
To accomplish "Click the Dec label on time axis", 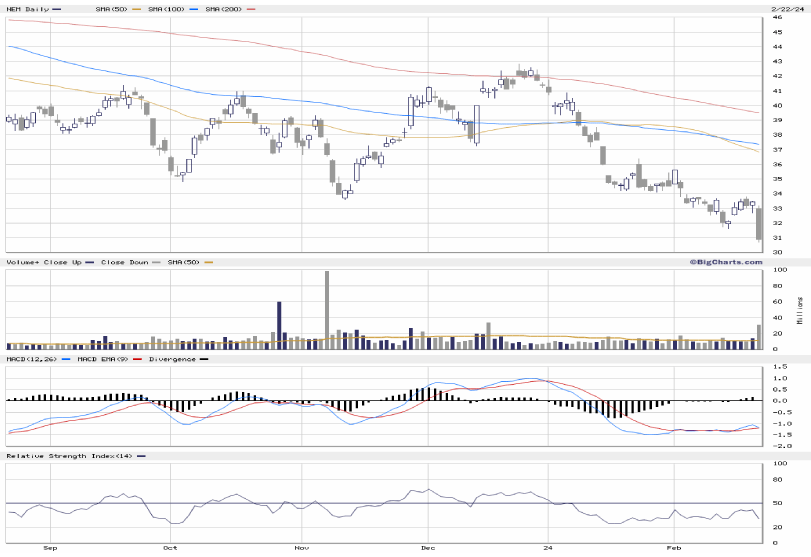I will click(427, 548).
